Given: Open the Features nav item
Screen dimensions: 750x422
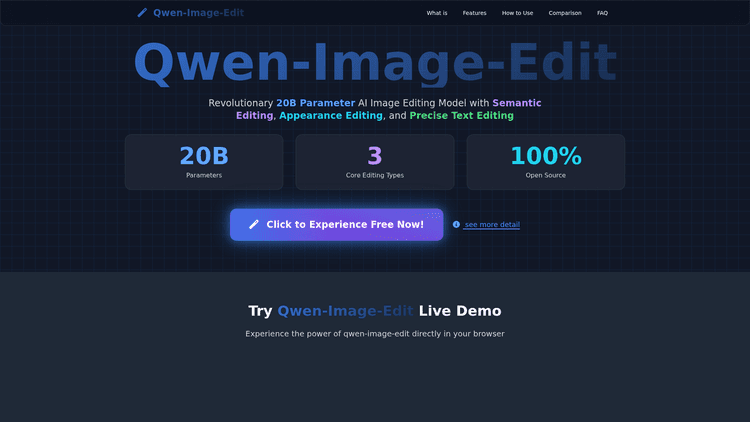Looking at the screenshot, I should [x=474, y=13].
